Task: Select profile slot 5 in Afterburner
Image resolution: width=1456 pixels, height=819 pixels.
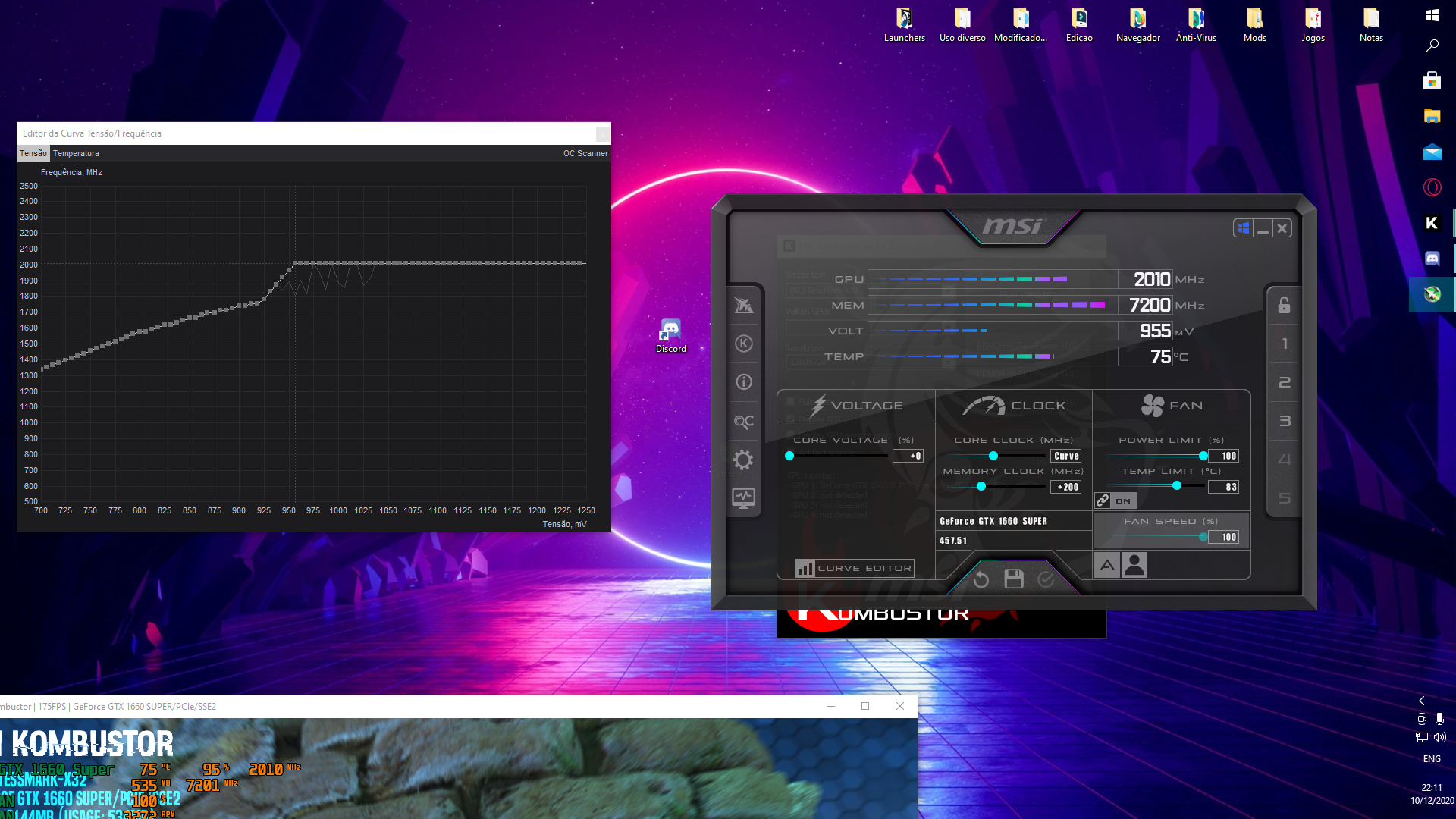Action: pos(1284,498)
